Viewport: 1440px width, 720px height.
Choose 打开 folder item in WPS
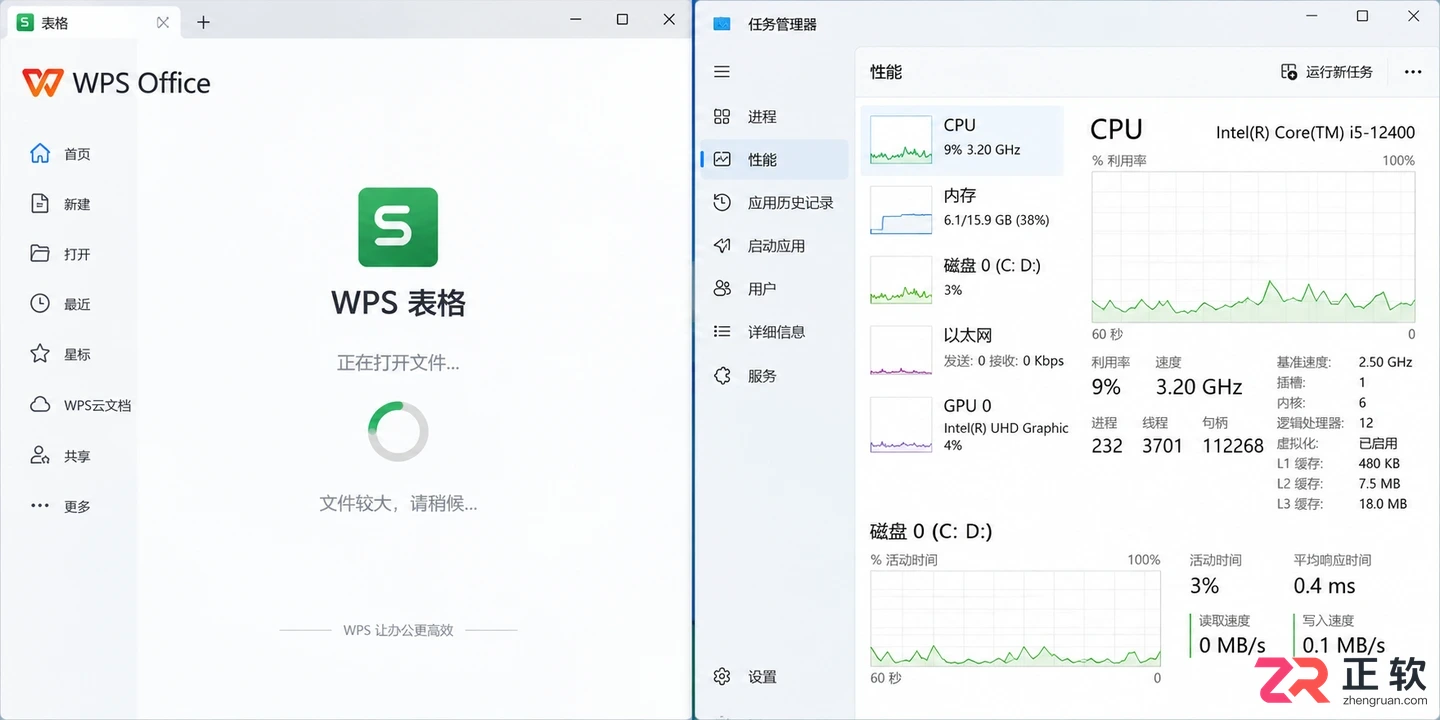[x=62, y=254]
